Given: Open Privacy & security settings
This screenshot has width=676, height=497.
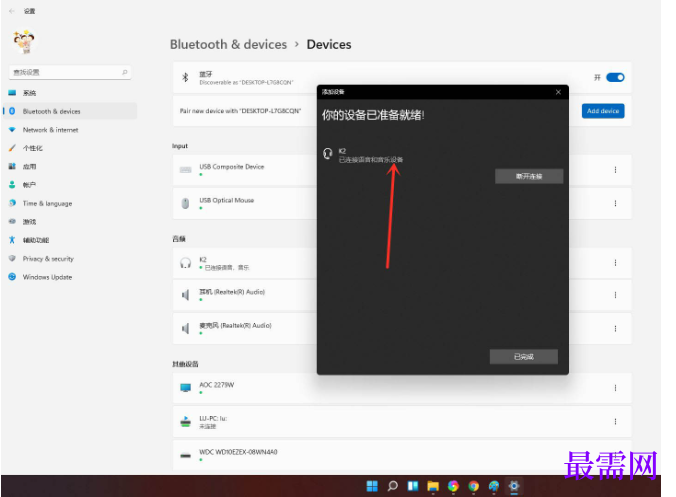Looking at the screenshot, I should coord(70,259).
